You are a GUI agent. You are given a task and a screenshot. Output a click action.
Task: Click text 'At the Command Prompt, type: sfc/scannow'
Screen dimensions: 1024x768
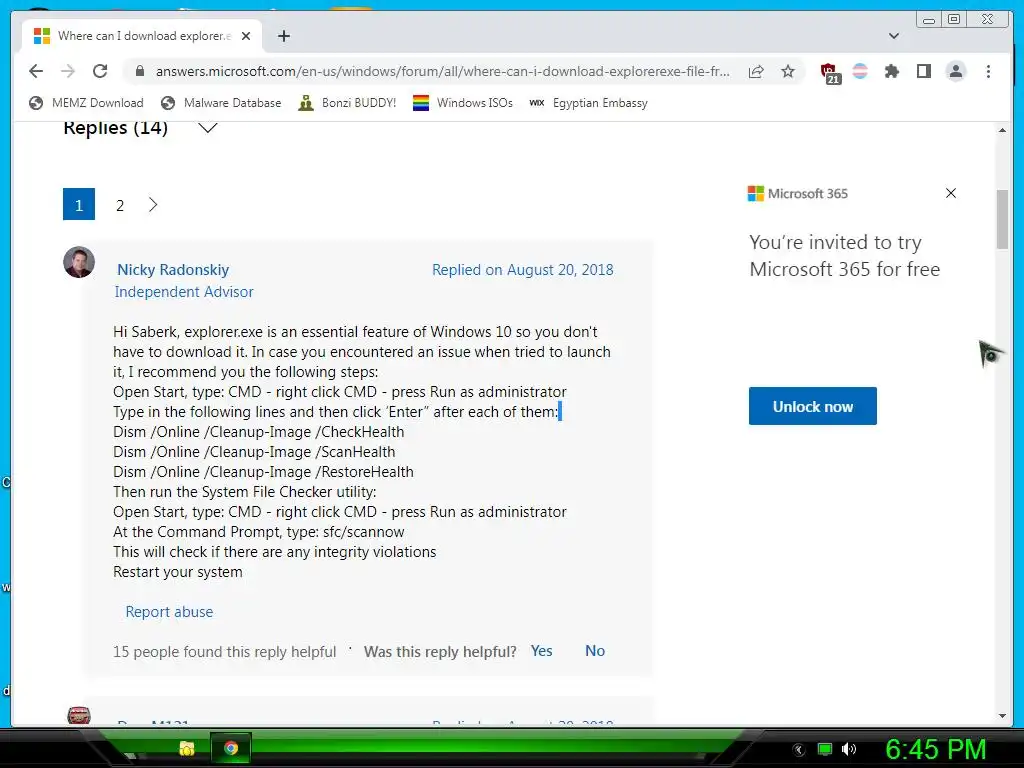click(x=259, y=532)
